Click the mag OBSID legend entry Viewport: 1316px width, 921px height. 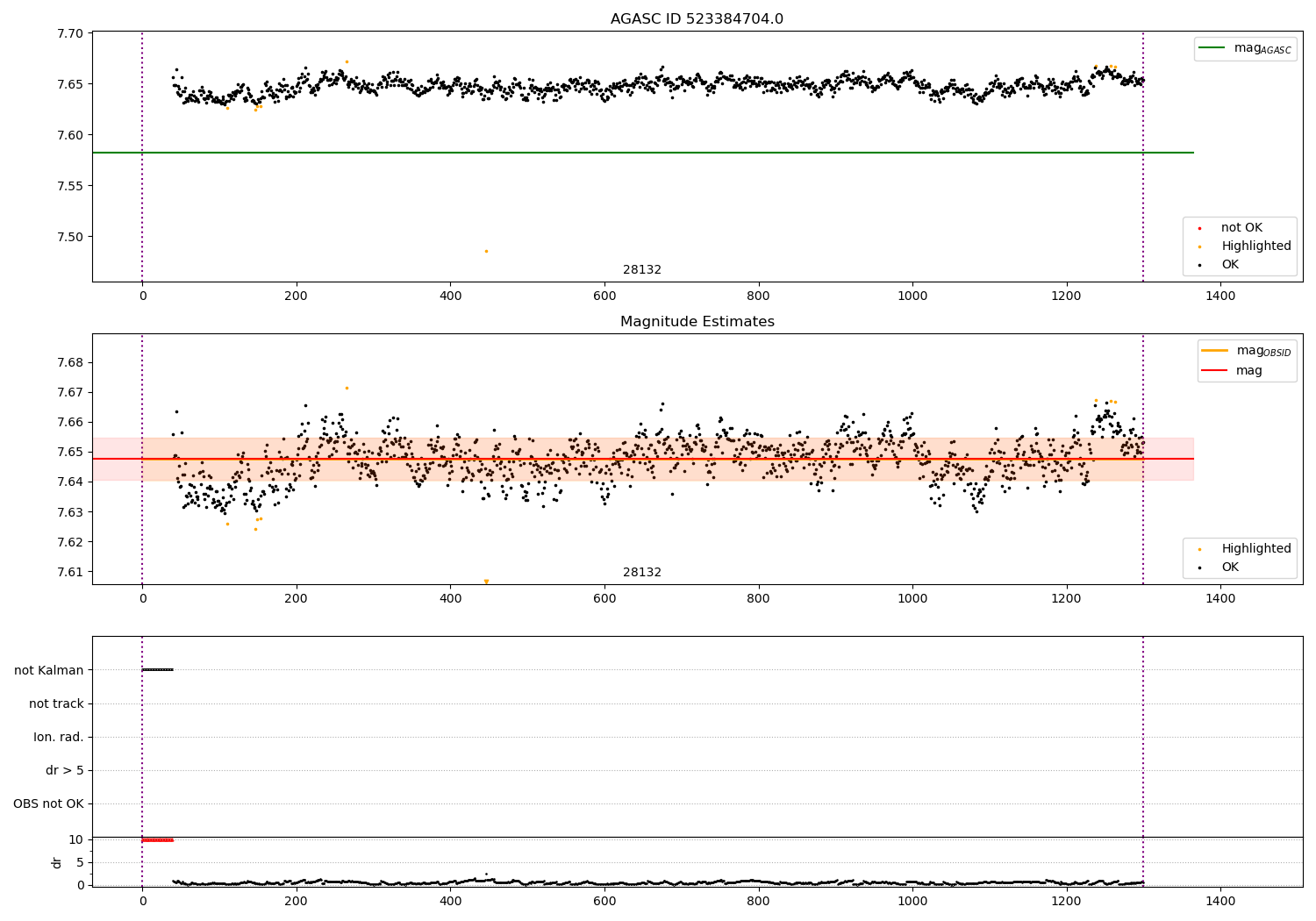(x=1247, y=351)
